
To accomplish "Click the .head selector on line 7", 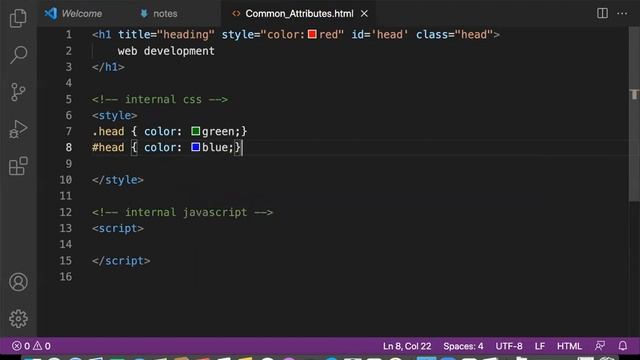I will (108, 131).
